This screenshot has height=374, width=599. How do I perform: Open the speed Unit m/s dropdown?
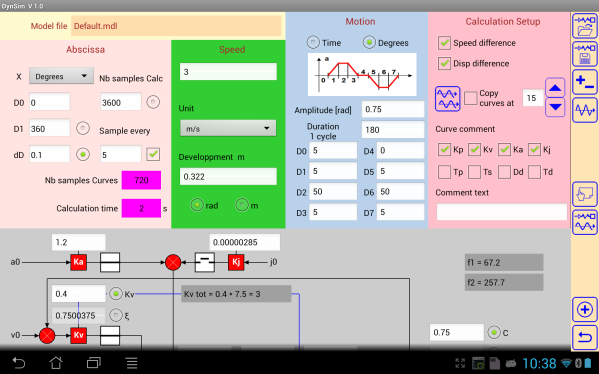[x=228, y=129]
